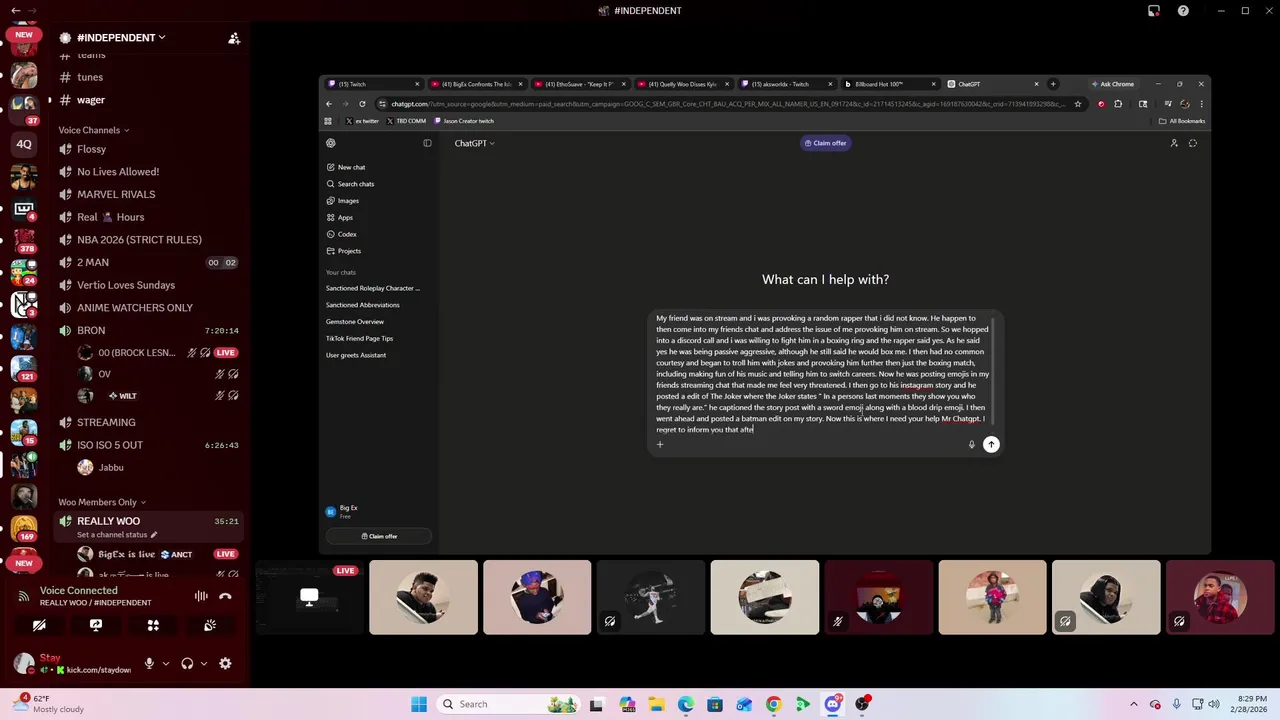1280x720 pixels.
Task: Open microphone input options arrow
Action: coord(165,663)
